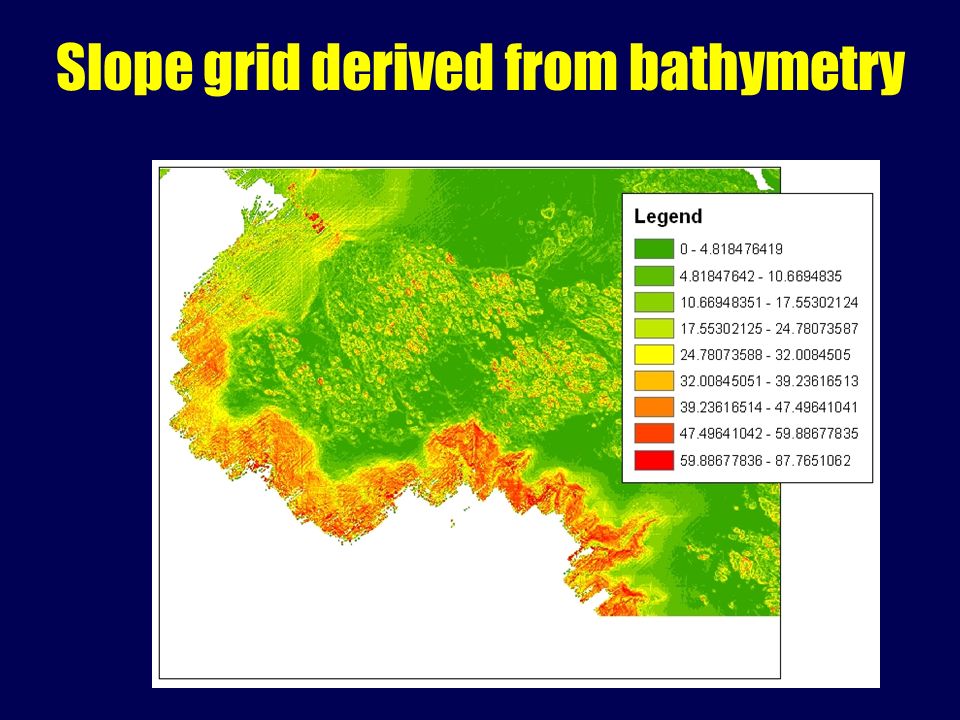Select the 39.23616514 - 47.49641041 swatch
960x720 pixels.
(654, 408)
